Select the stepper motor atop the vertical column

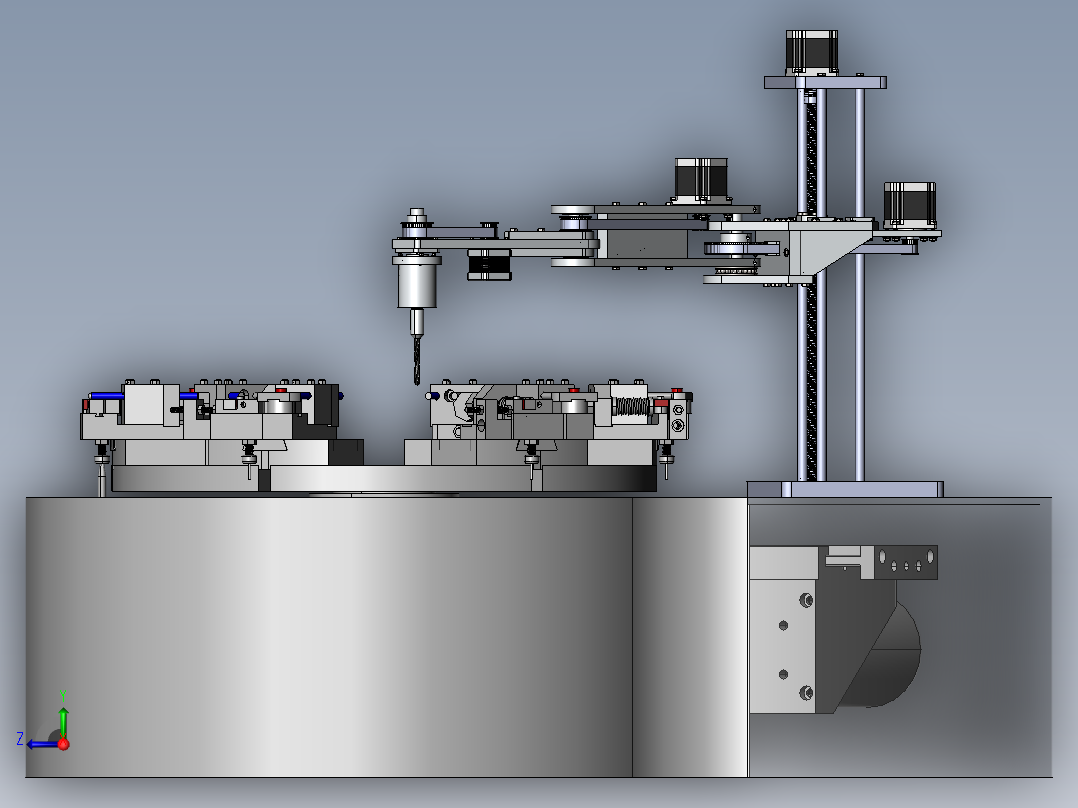(x=812, y=52)
